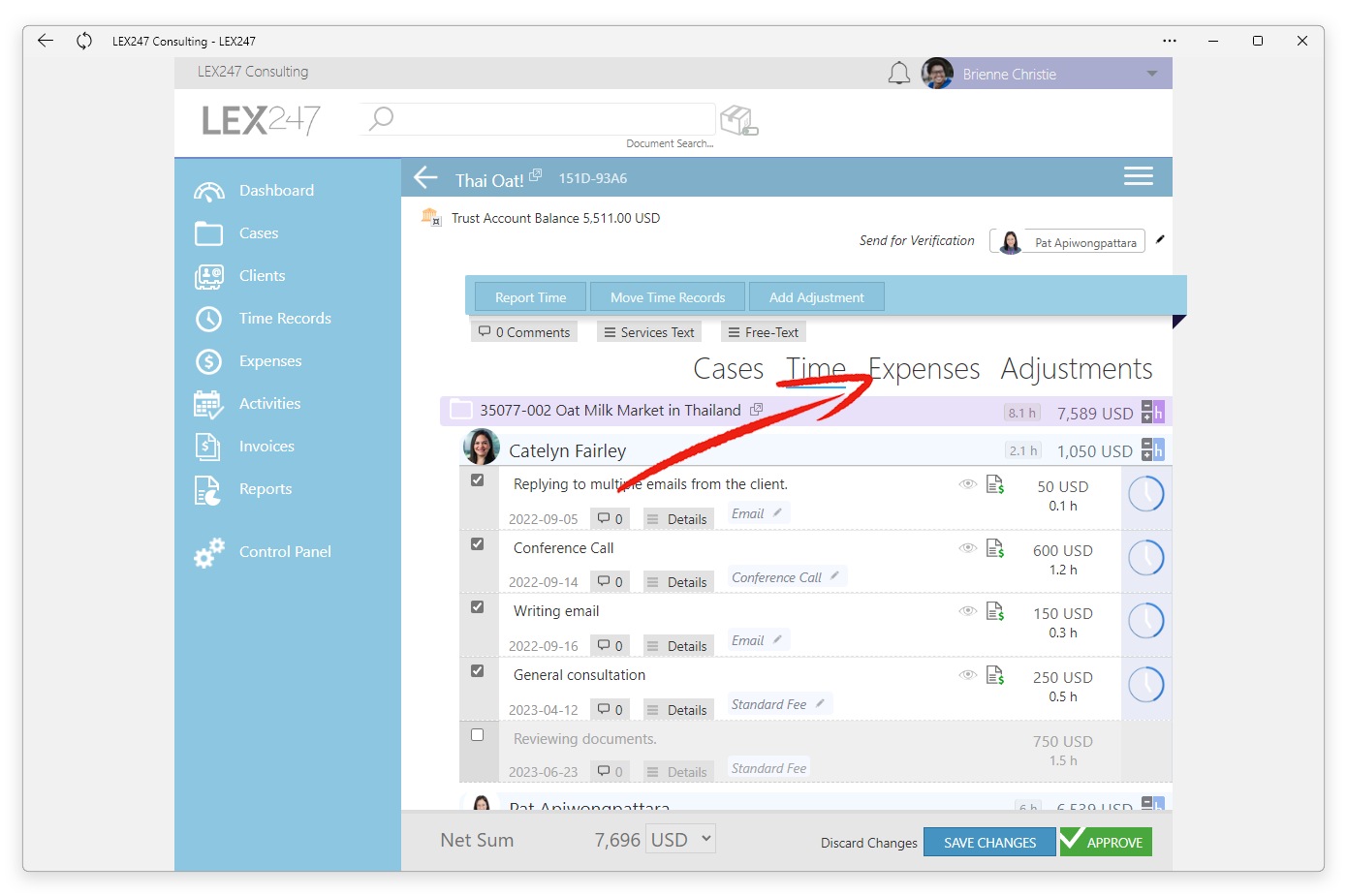Image resolution: width=1347 pixels, height=896 pixels.
Task: Click Move Time Records button
Action: coord(668,297)
